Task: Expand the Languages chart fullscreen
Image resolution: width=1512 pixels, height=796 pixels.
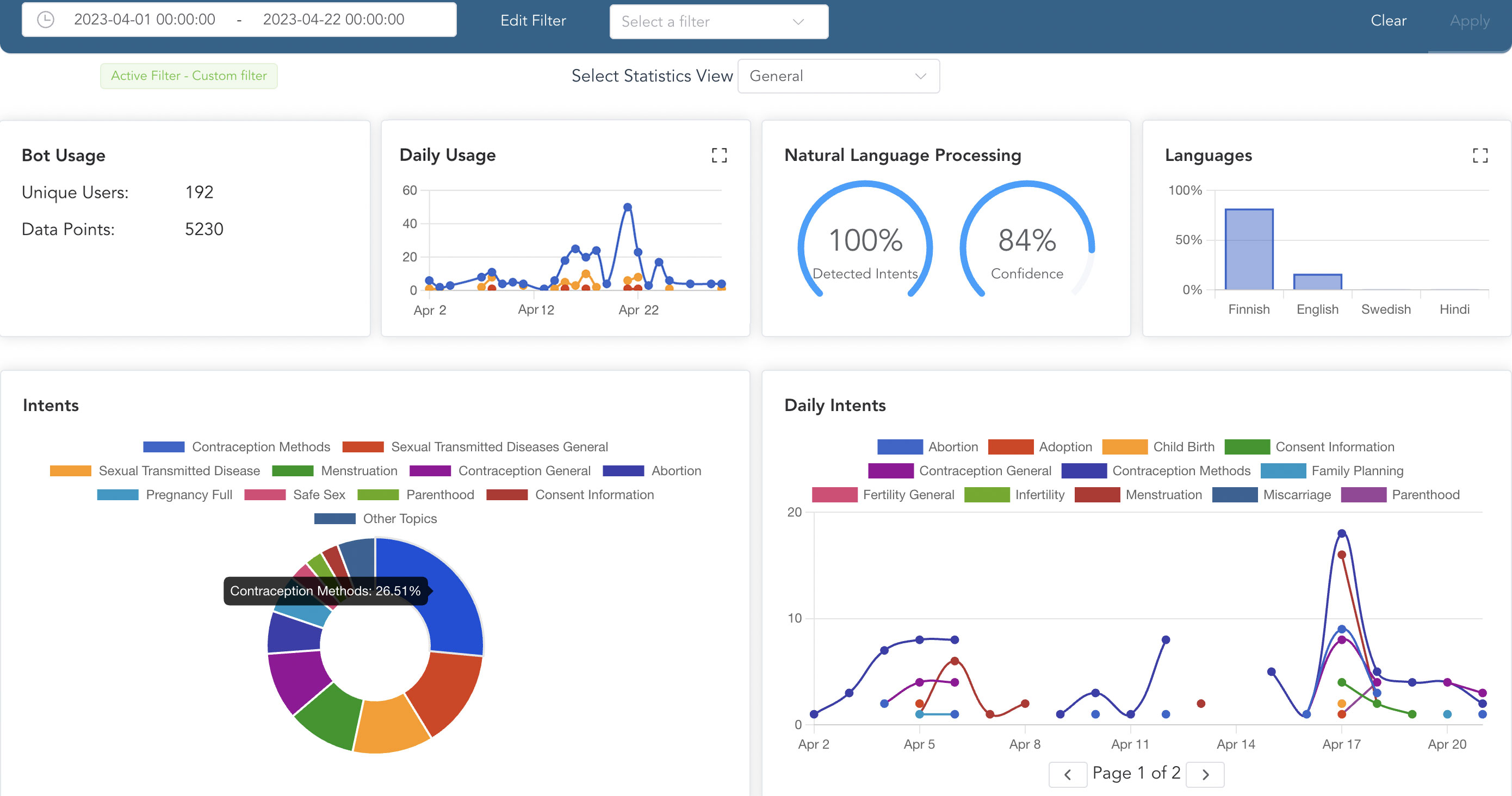Action: (x=1480, y=156)
